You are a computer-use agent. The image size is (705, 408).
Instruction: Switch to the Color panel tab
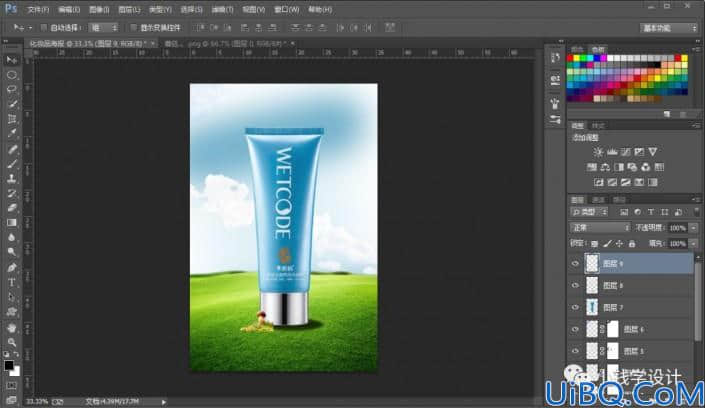577,49
